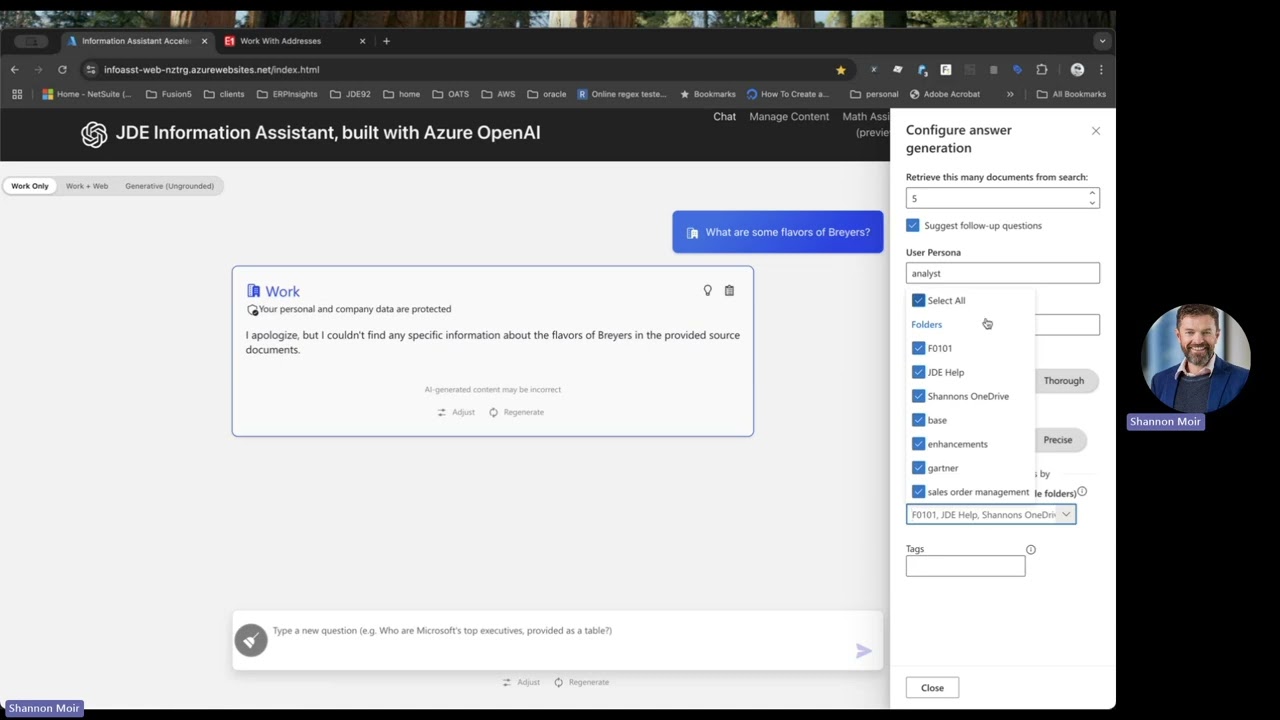Click the OpenAI logo in the header

(x=94, y=135)
